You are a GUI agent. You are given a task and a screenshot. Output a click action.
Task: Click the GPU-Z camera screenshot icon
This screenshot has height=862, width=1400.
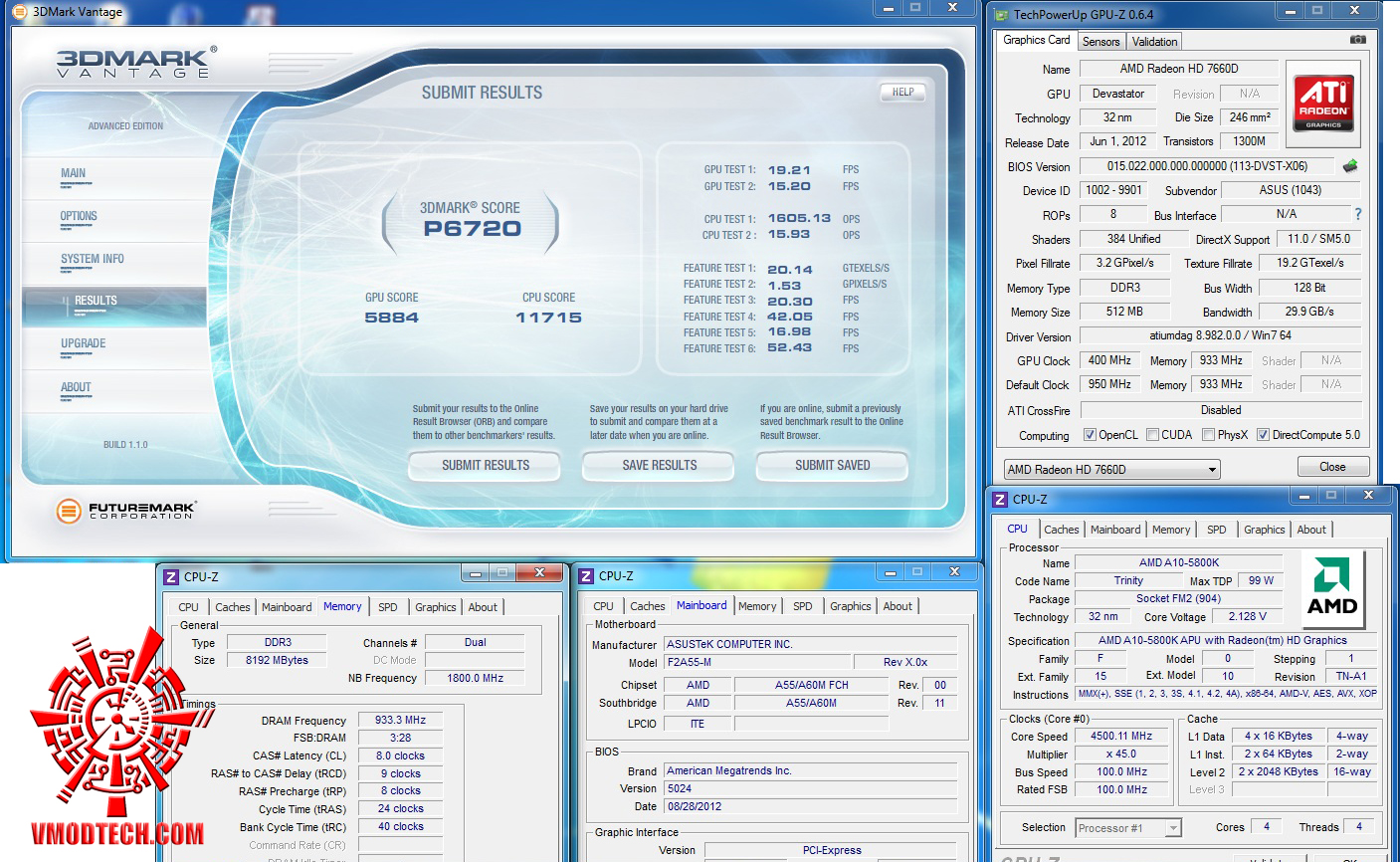pos(1357,40)
